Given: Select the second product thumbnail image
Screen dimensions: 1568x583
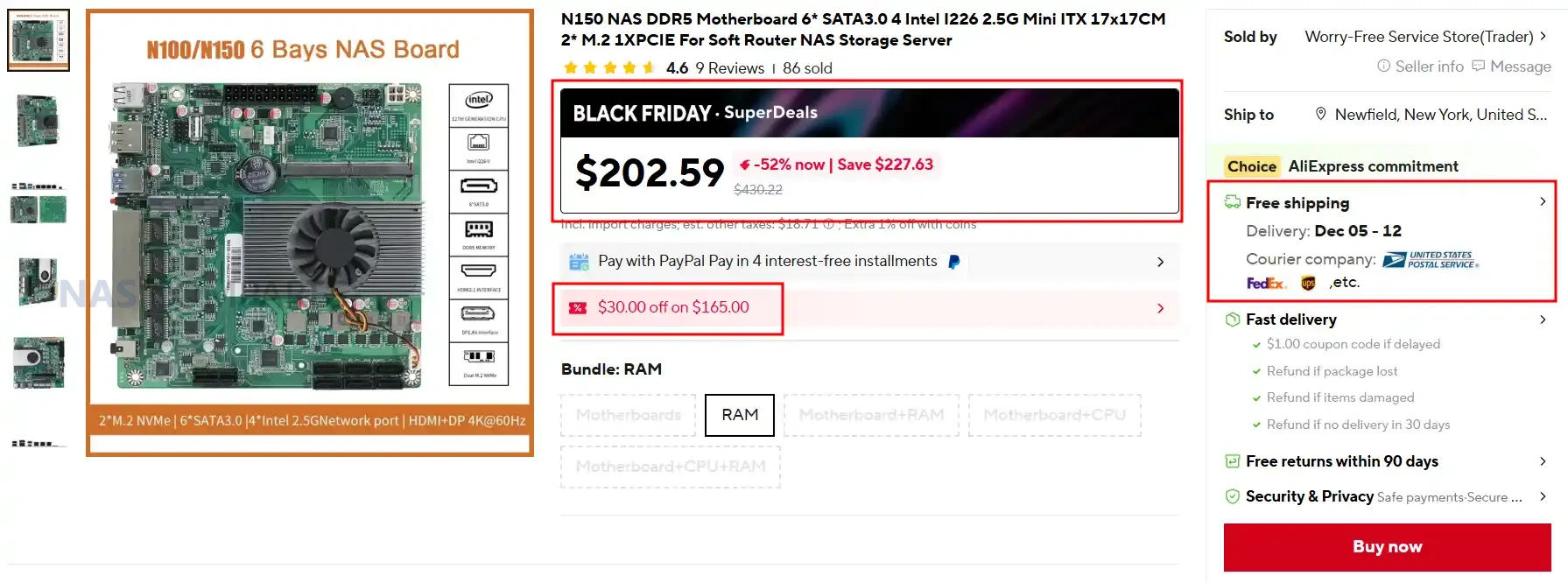Looking at the screenshot, I should 38,121.
